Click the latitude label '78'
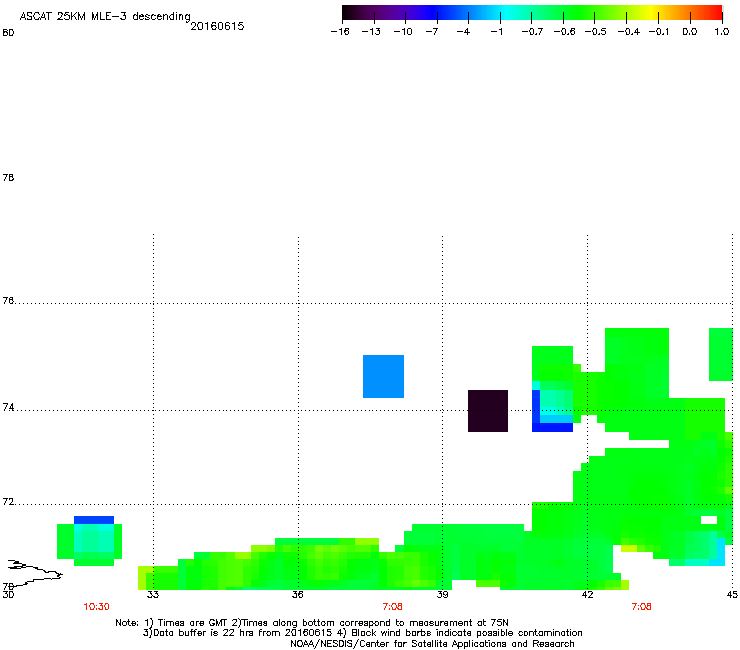Image resolution: width=740 pixels, height=650 pixels. 8,177
